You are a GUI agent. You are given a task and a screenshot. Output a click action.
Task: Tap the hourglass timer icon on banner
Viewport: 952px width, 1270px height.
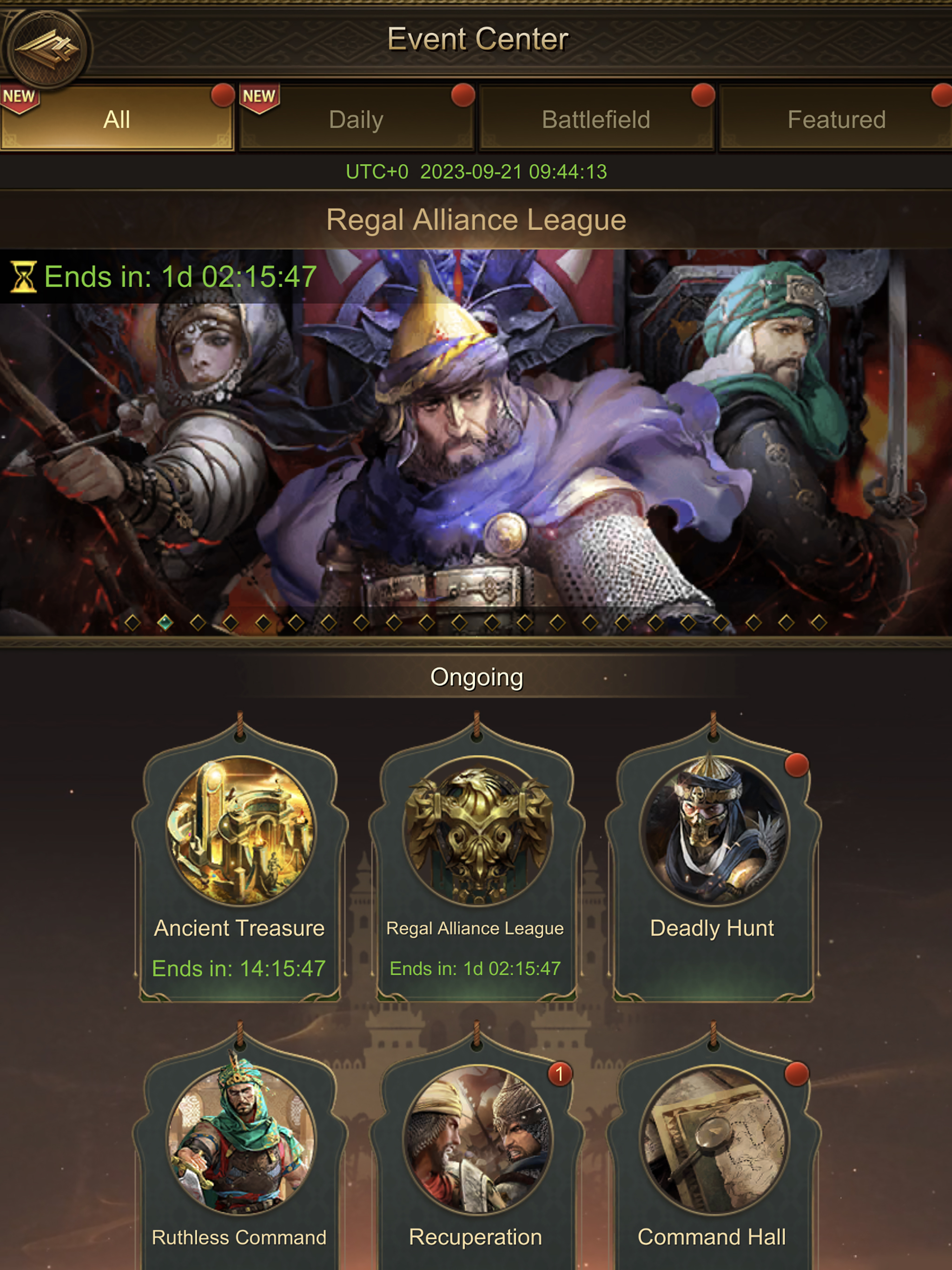click(24, 277)
